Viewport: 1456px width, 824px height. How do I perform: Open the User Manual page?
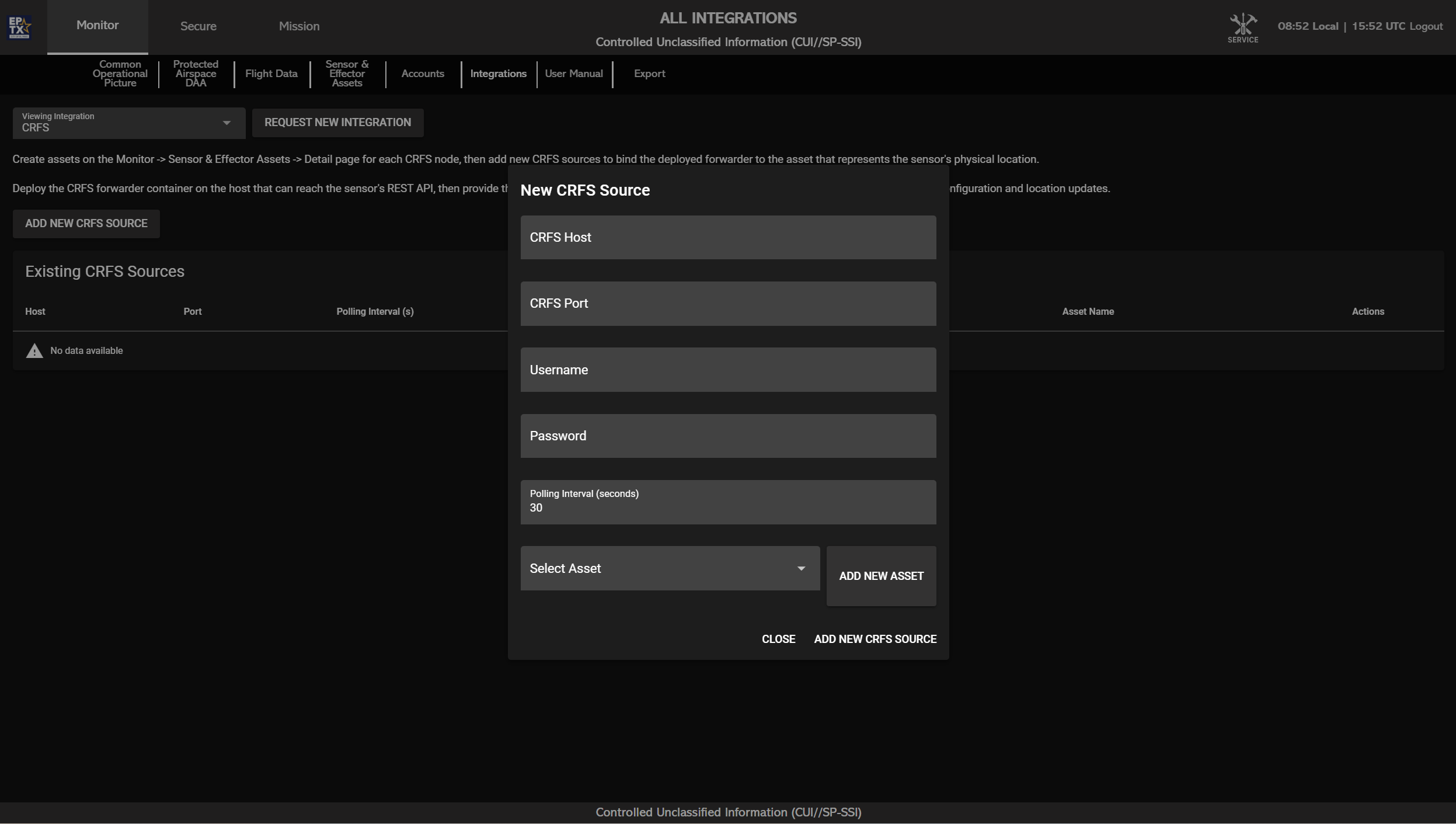[x=573, y=74]
